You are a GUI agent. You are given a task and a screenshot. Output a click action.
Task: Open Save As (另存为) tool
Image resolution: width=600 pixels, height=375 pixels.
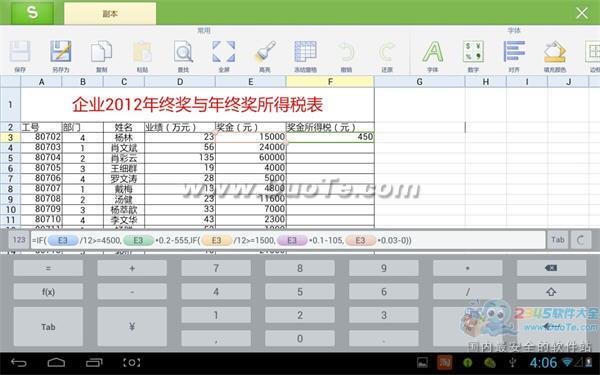[x=61, y=52]
